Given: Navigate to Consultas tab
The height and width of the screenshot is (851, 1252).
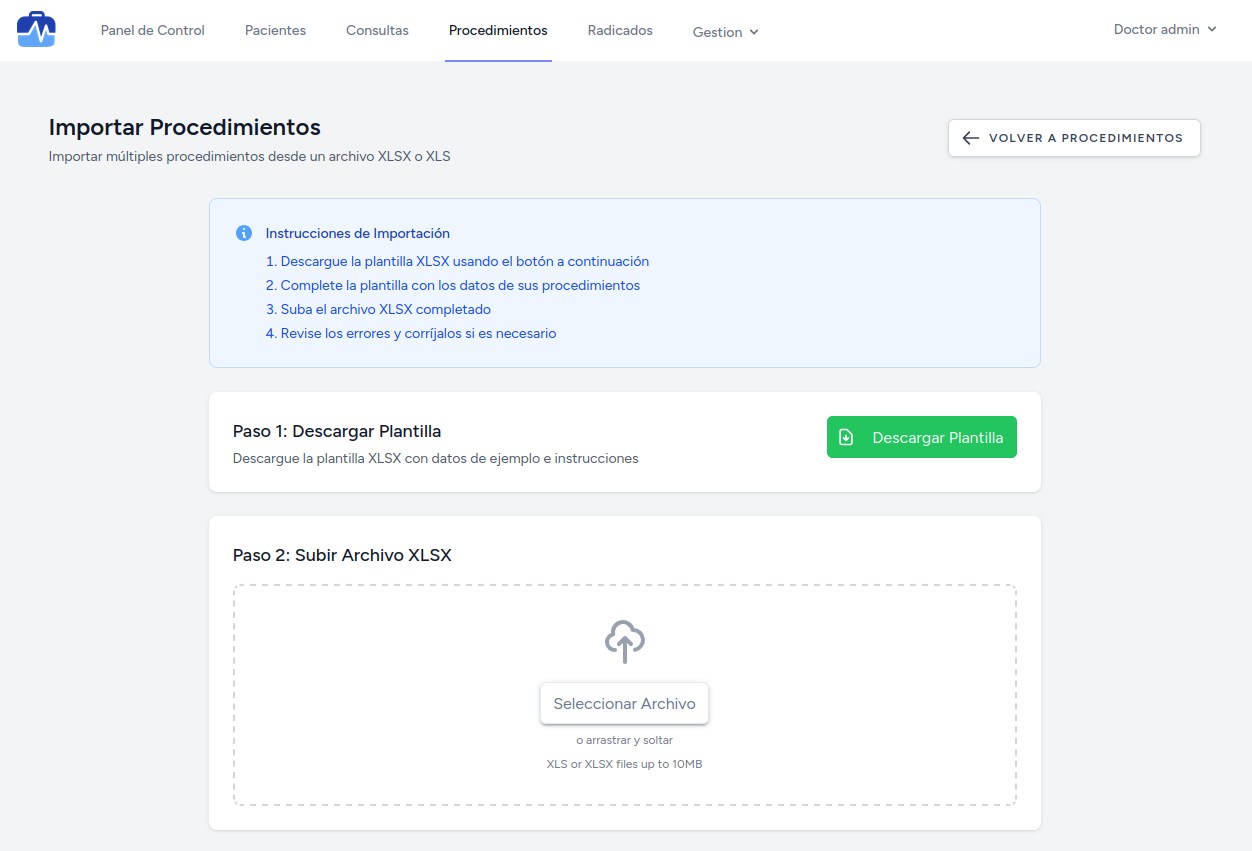Looking at the screenshot, I should [x=377, y=30].
